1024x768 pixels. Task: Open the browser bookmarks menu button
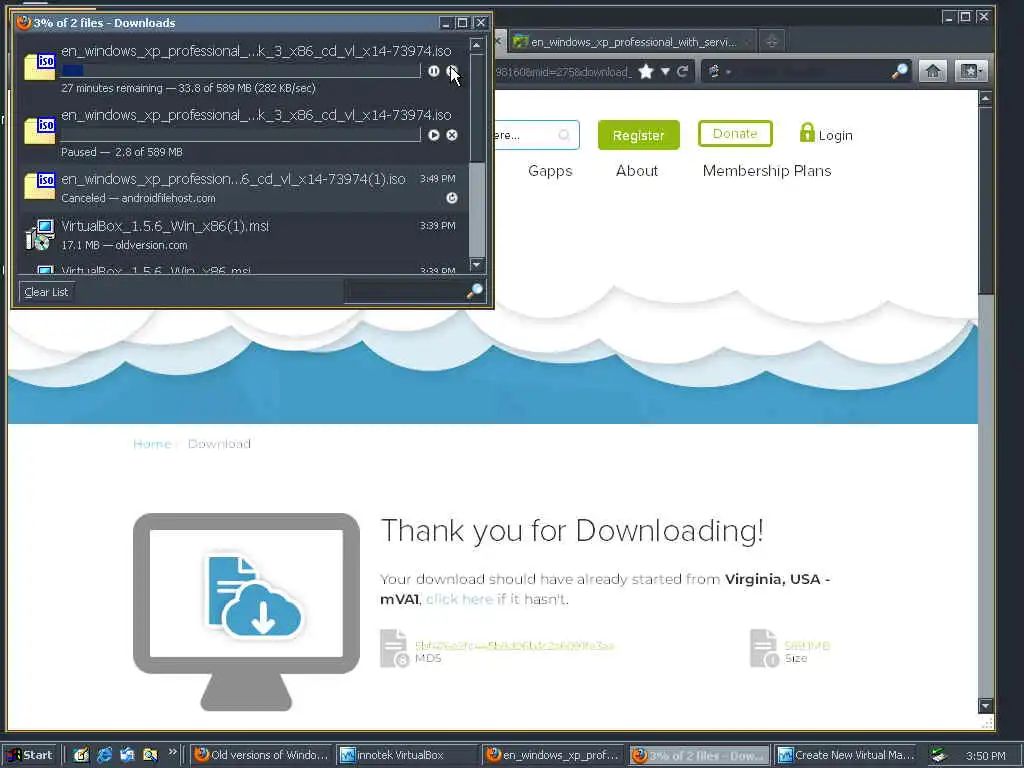coord(970,71)
